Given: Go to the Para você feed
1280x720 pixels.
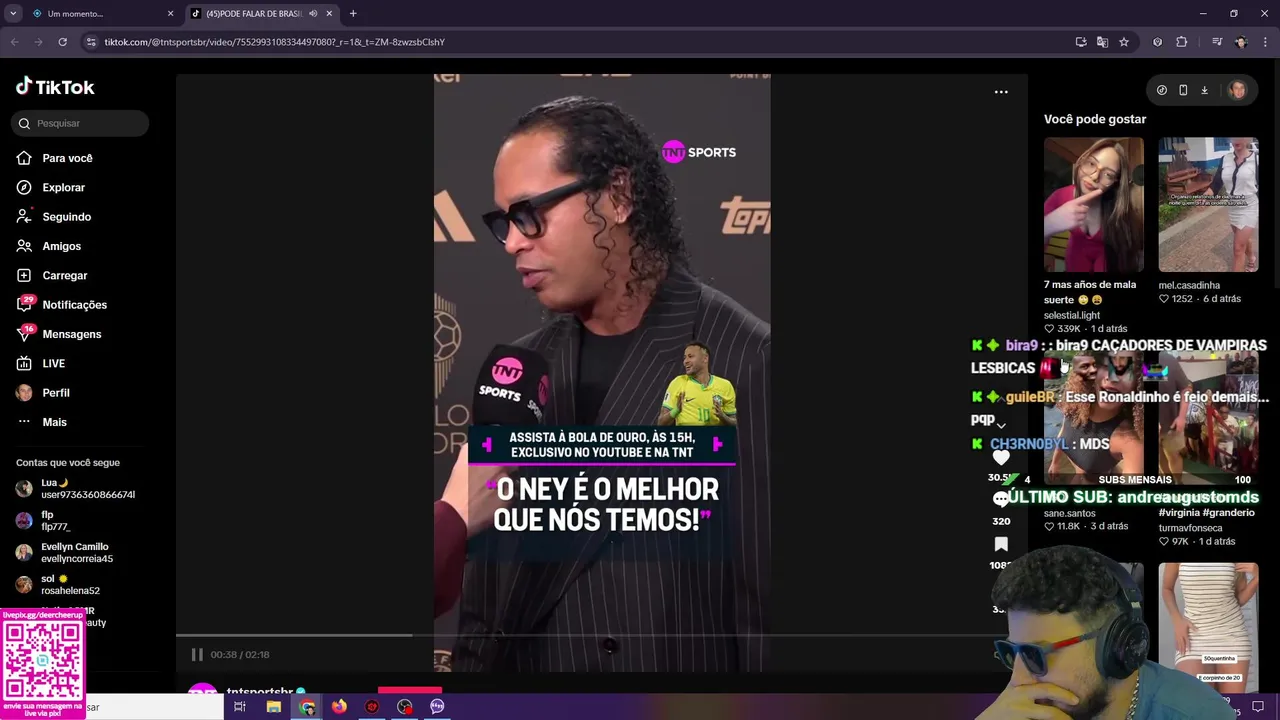Looking at the screenshot, I should (x=67, y=158).
